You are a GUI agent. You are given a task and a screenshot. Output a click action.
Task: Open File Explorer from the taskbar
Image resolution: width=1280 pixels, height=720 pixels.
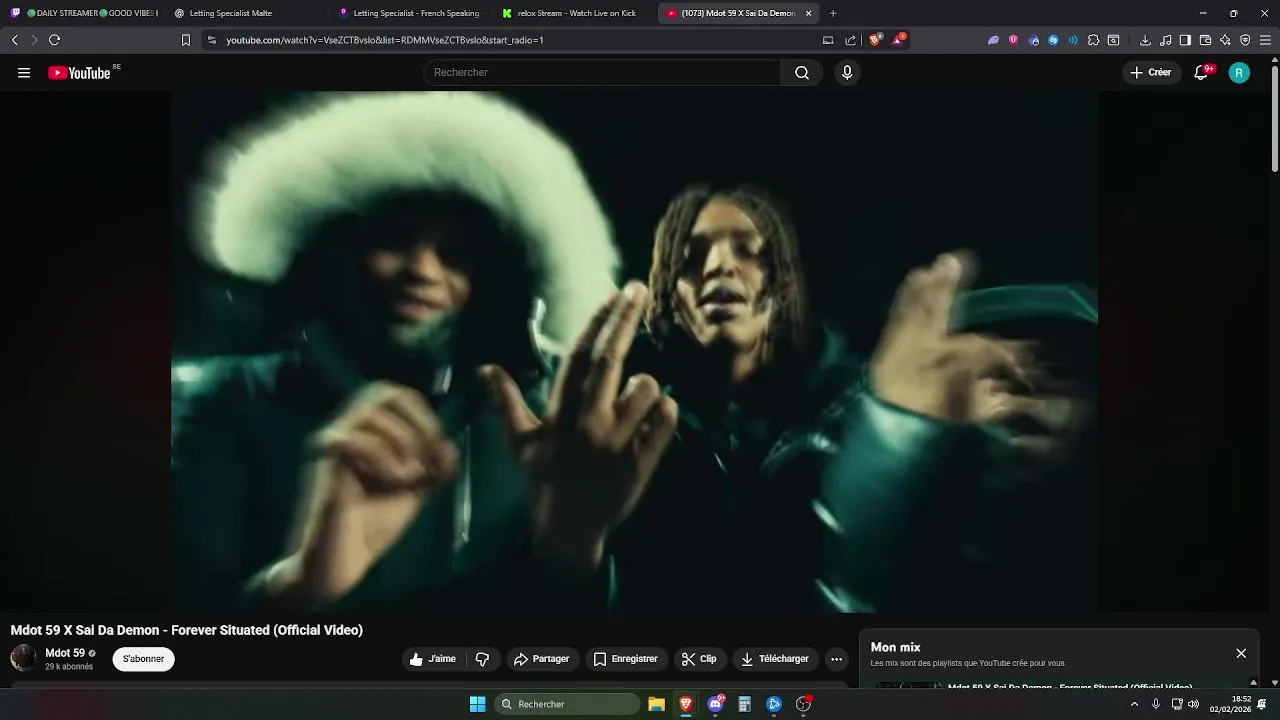[656, 704]
